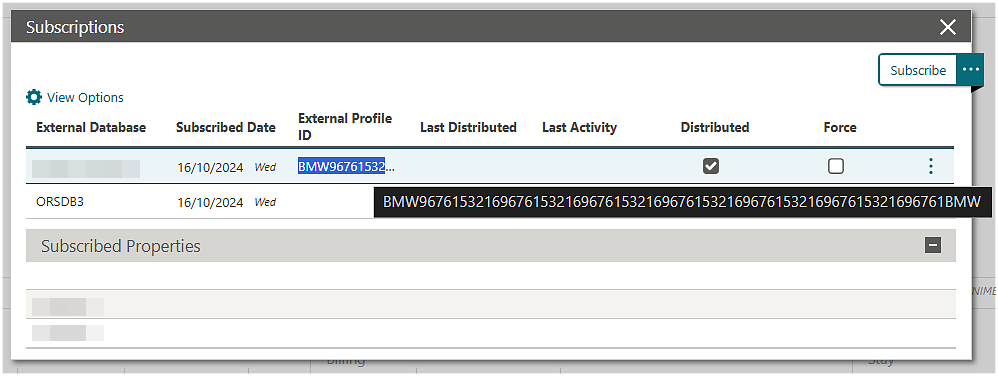Click the Force column header

coord(840,127)
